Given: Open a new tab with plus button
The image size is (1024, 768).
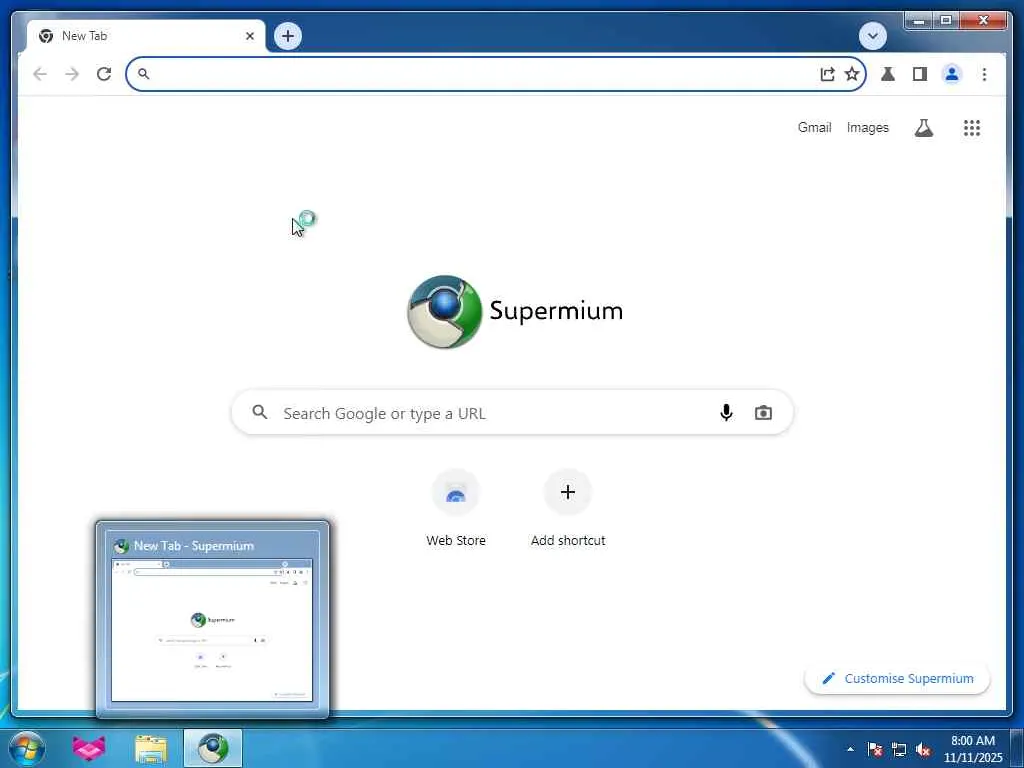Looking at the screenshot, I should point(288,36).
